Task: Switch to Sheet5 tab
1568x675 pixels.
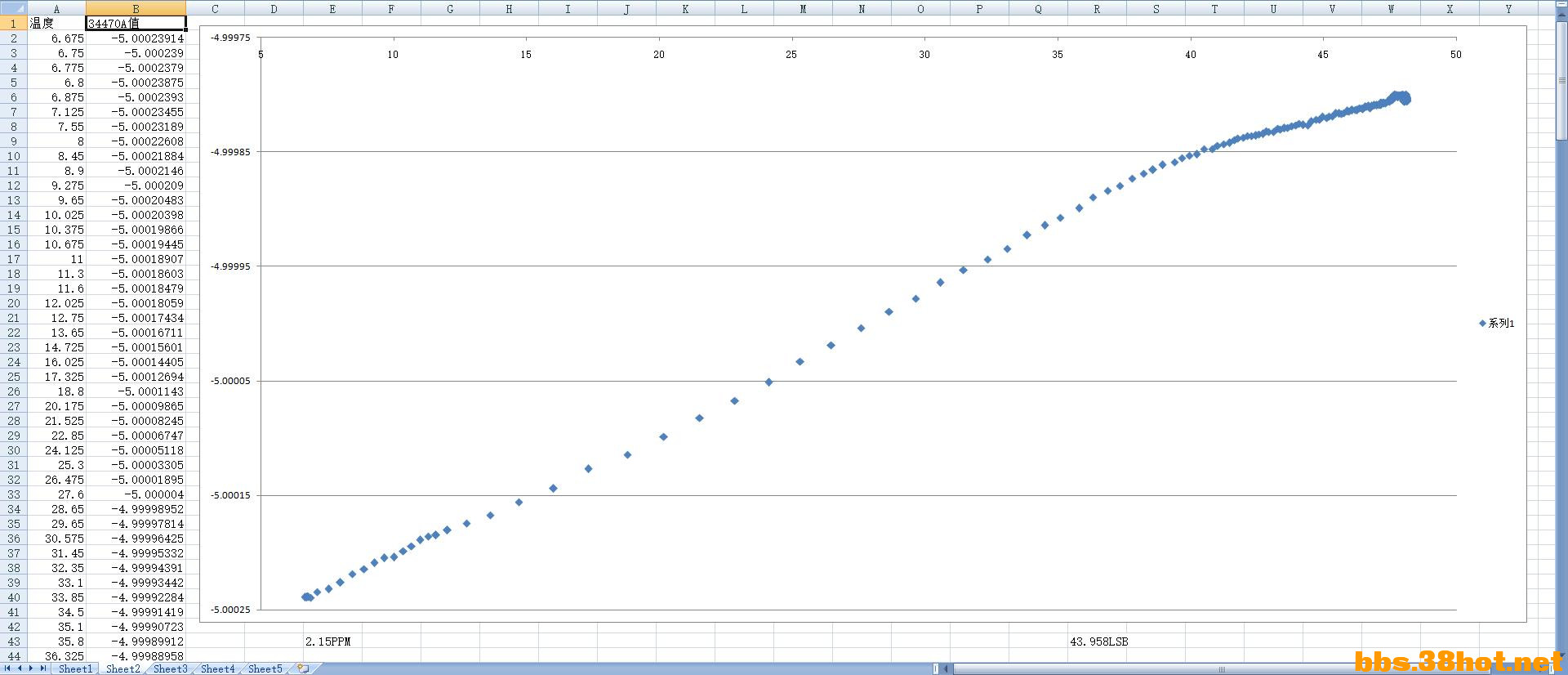Action: click(x=265, y=668)
